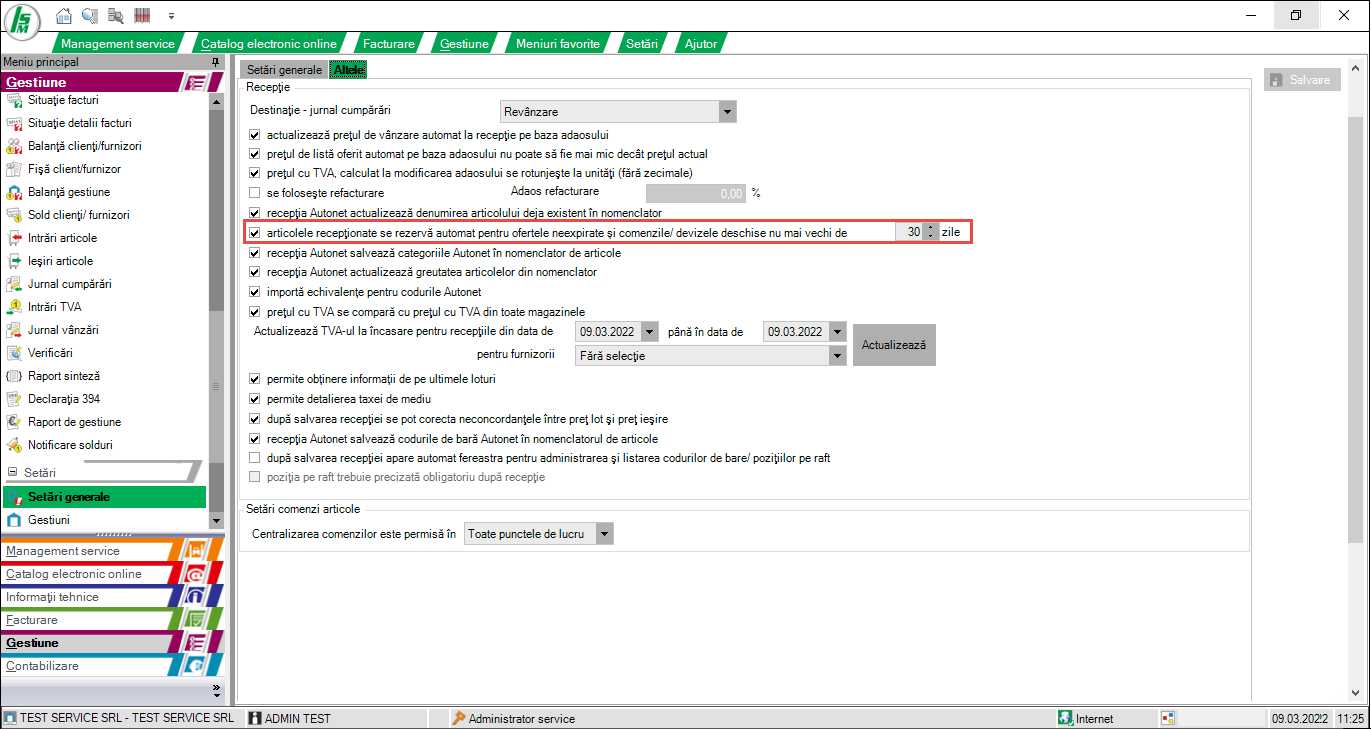Click the sidebar menu vertical scrollbar
This screenshot has height=729, width=1371.
pyautogui.click(x=217, y=310)
